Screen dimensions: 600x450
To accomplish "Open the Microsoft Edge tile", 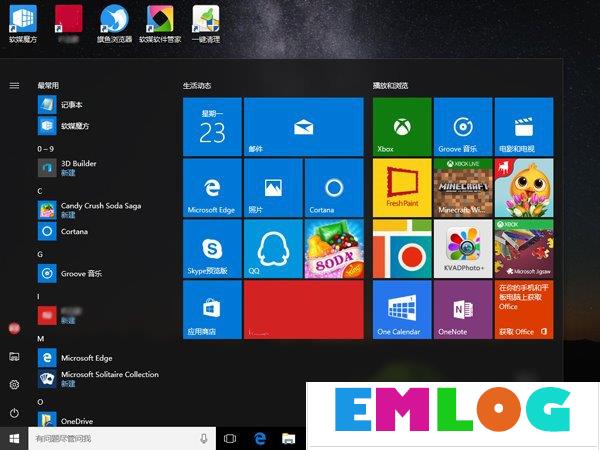I will 212,188.
